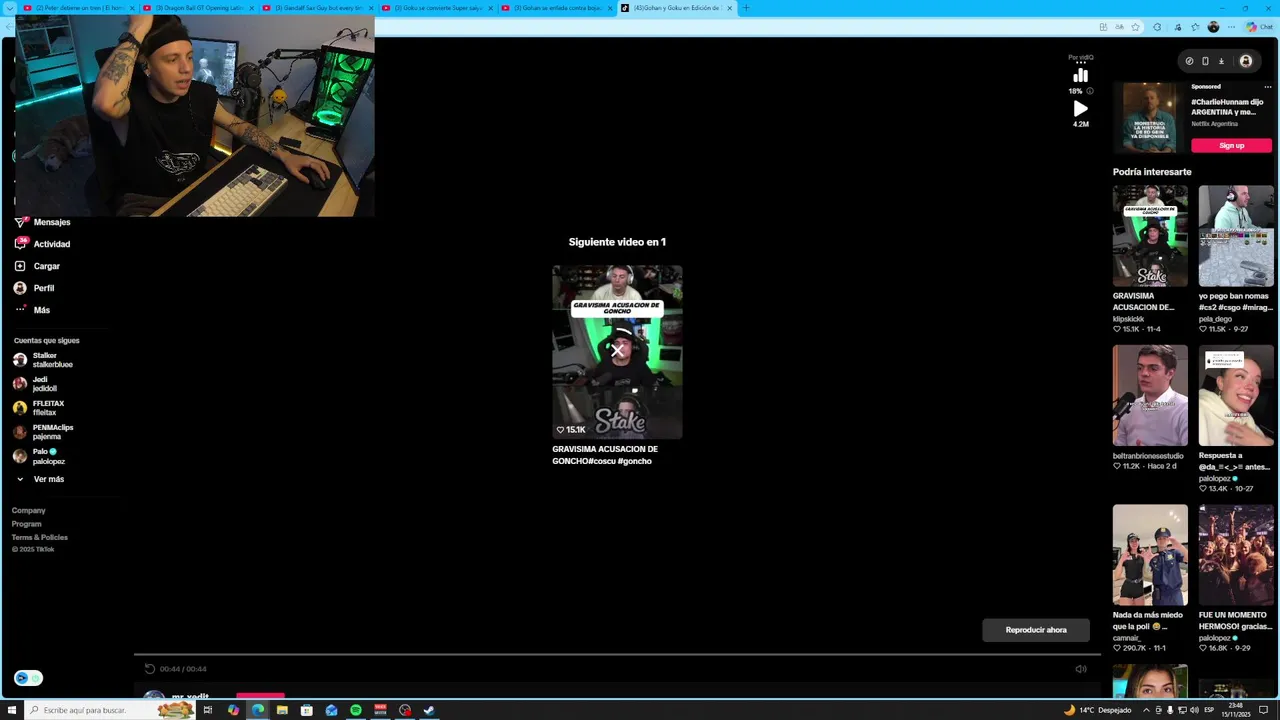
Task: Cancel the next video autoplay (X)
Action: pyautogui.click(x=617, y=350)
